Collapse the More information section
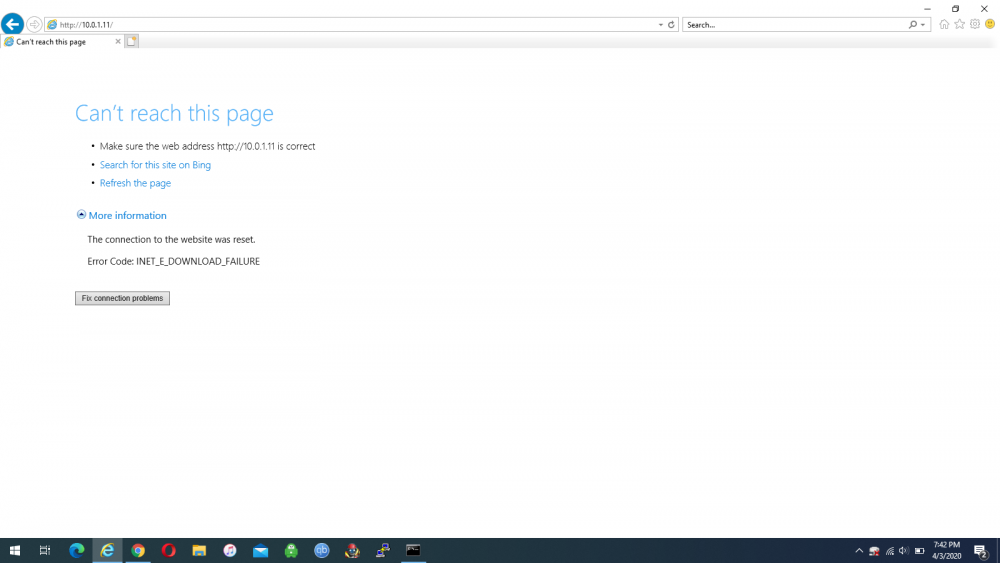 point(121,216)
